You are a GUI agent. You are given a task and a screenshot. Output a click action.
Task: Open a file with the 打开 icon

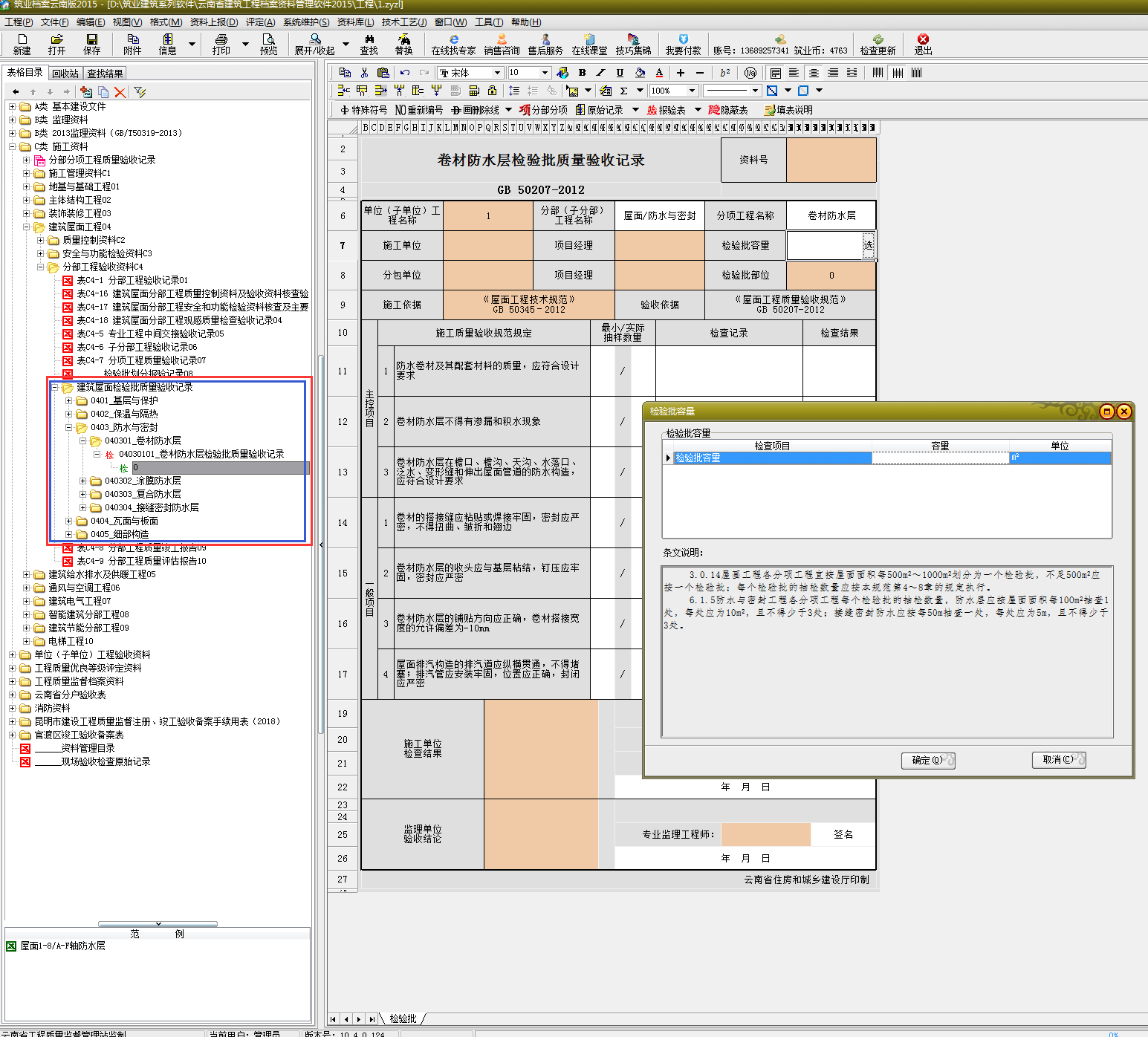56,44
